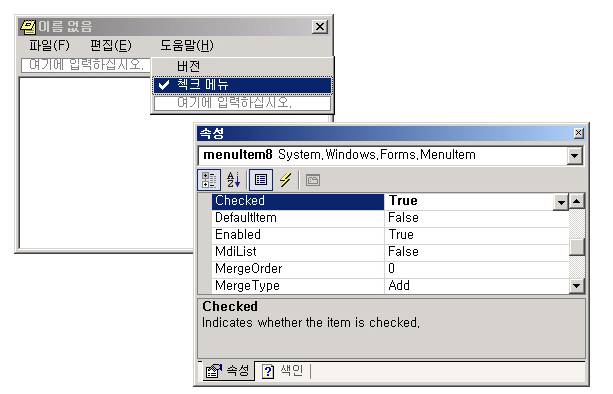The image size is (613, 394).
Task: Switch to the 색인 tab
Action: (x=282, y=371)
